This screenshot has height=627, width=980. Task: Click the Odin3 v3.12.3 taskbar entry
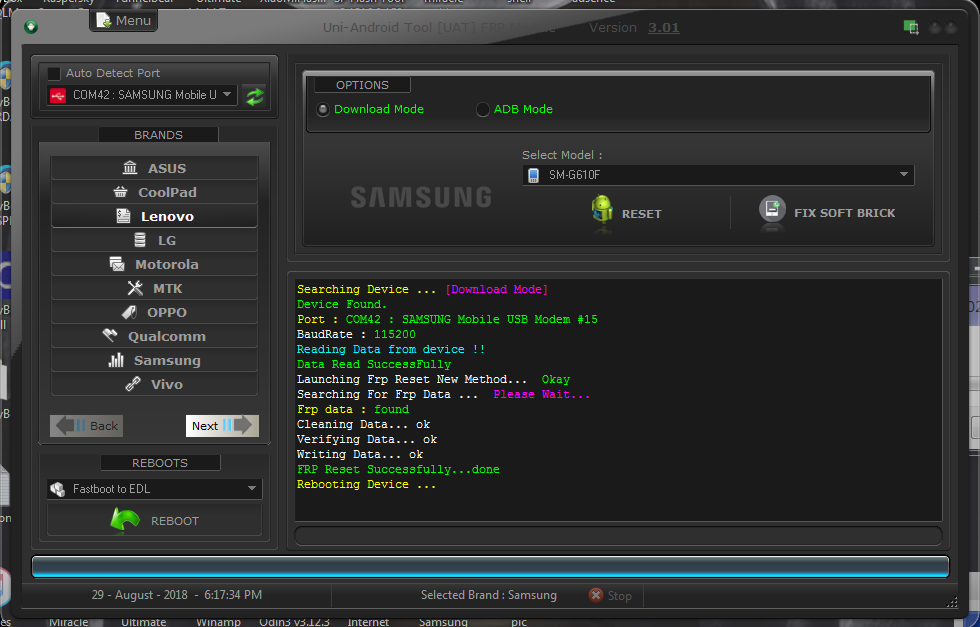(x=294, y=621)
